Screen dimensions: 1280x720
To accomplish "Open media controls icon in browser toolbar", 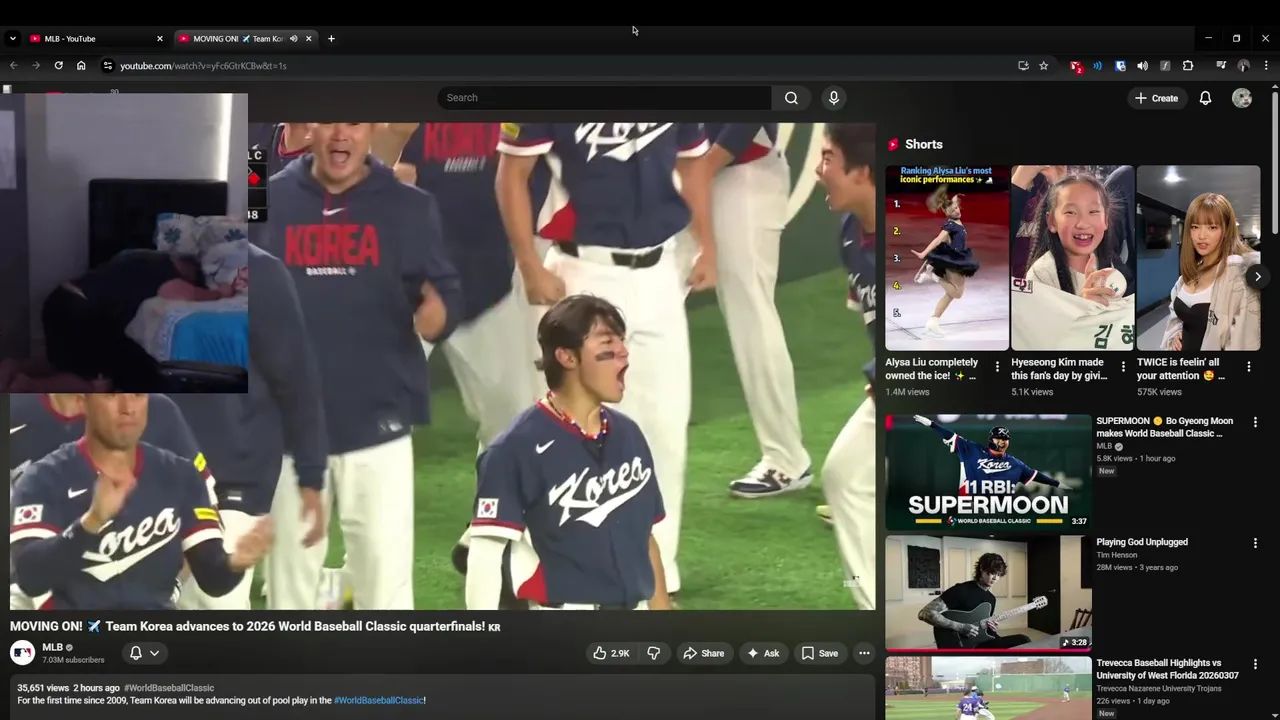I will [x=1221, y=66].
